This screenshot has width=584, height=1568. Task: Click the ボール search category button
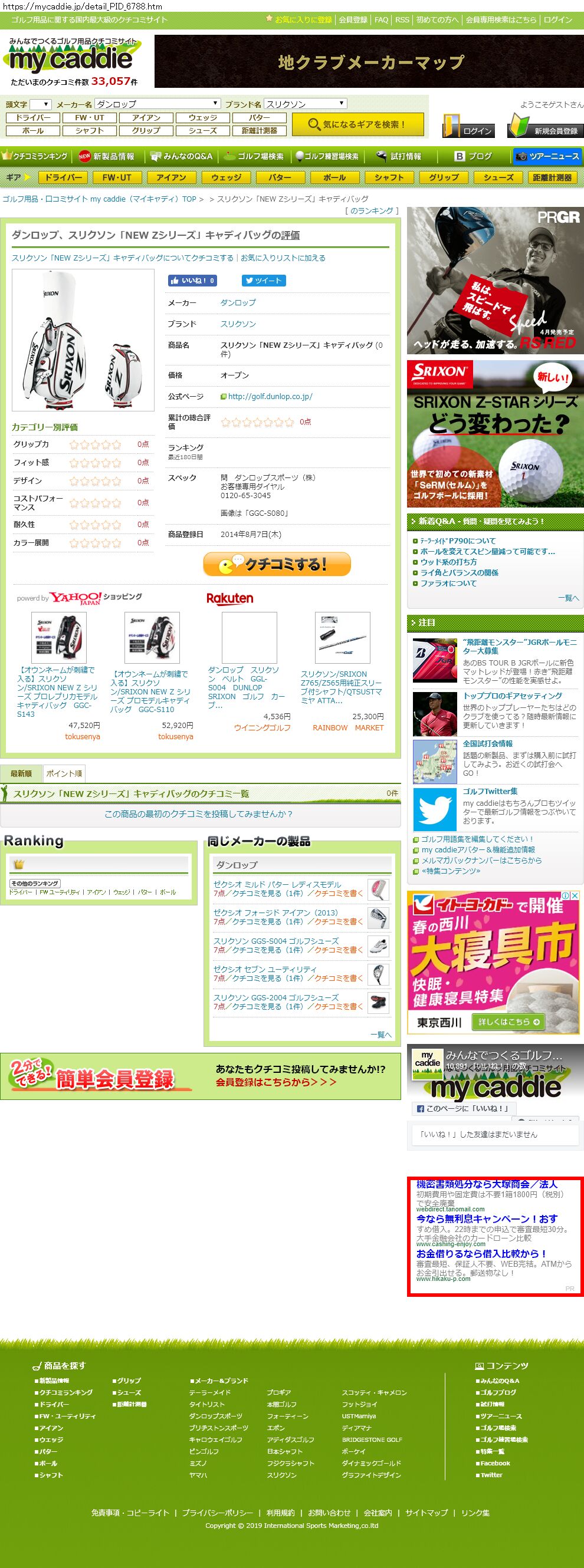[33, 130]
